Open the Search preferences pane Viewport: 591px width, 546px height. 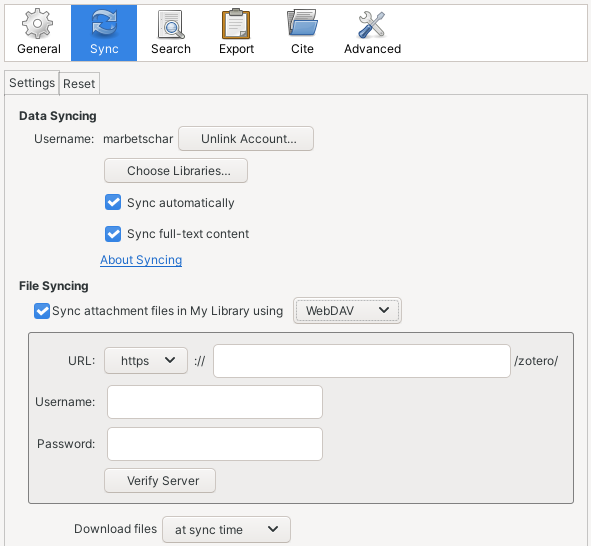(x=171, y=33)
